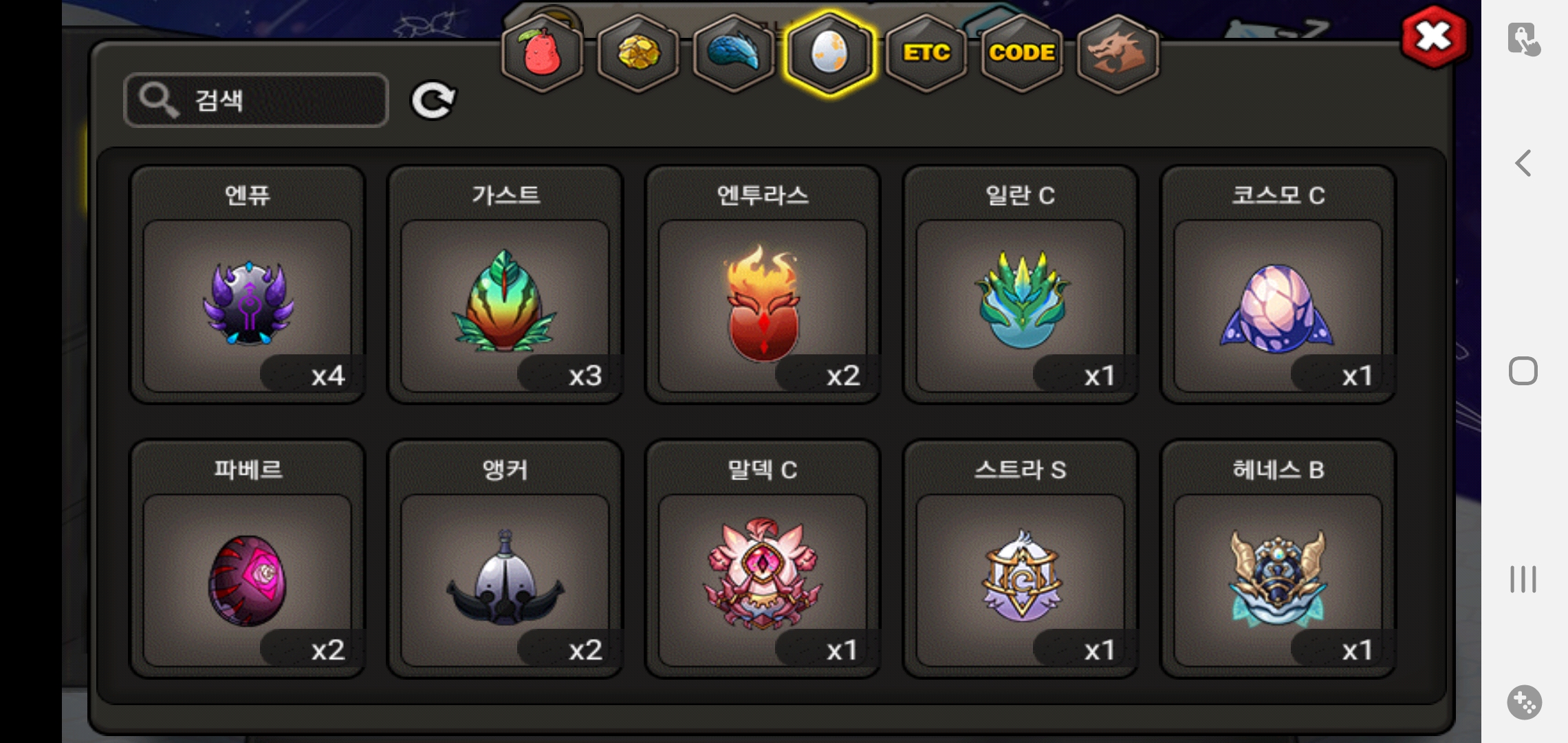This screenshot has height=743, width=1568.
Task: Click the refresh arrow next to search
Action: tap(433, 101)
